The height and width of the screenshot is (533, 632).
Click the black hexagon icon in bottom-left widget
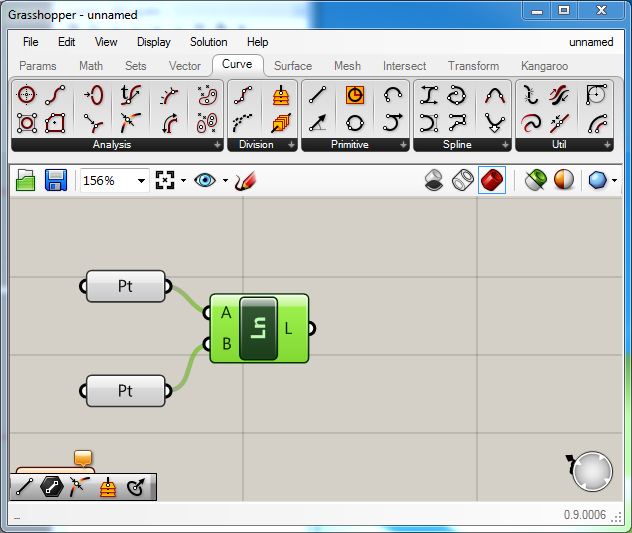52,487
